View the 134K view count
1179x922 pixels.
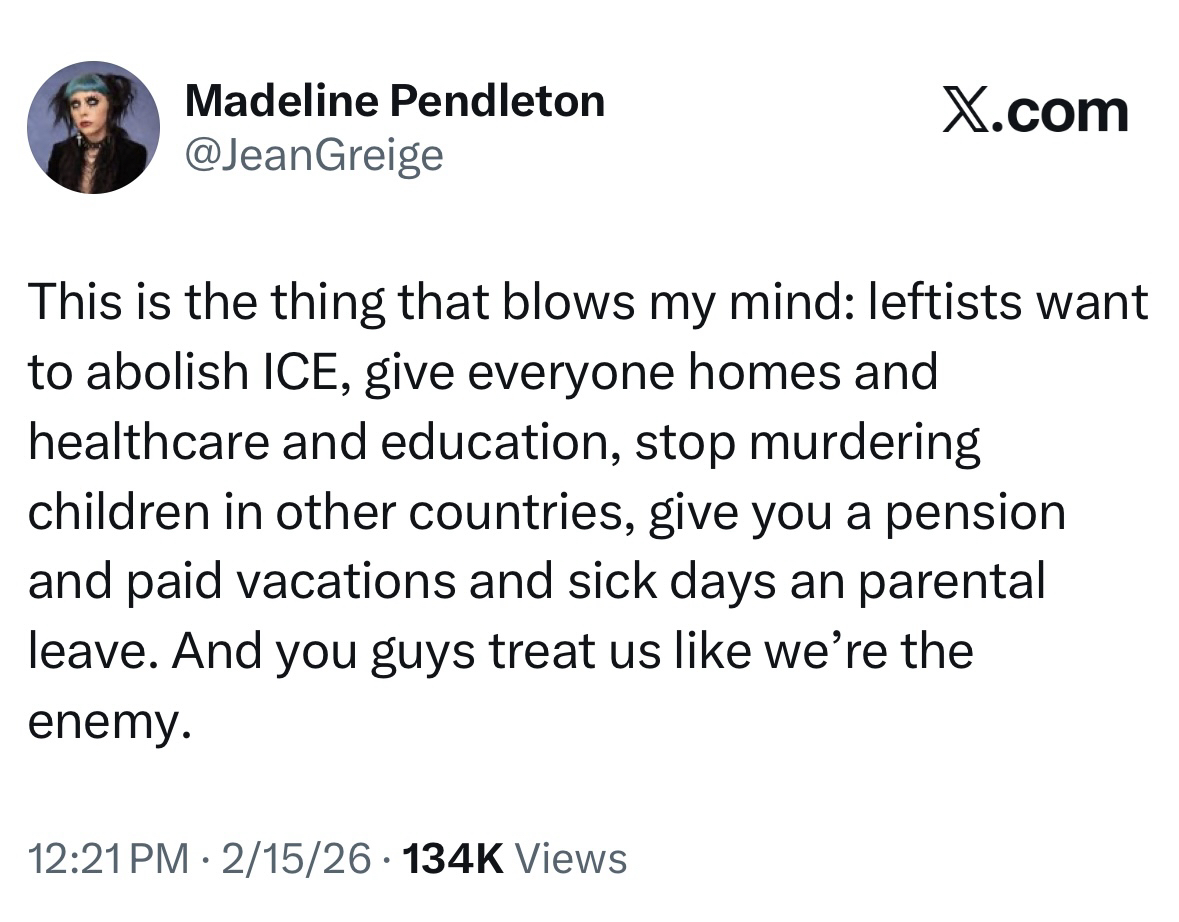(x=451, y=858)
